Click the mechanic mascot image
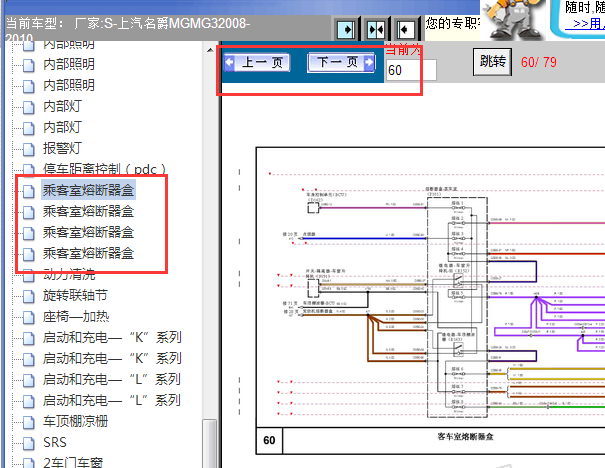The width and height of the screenshot is (605, 468). click(x=514, y=19)
